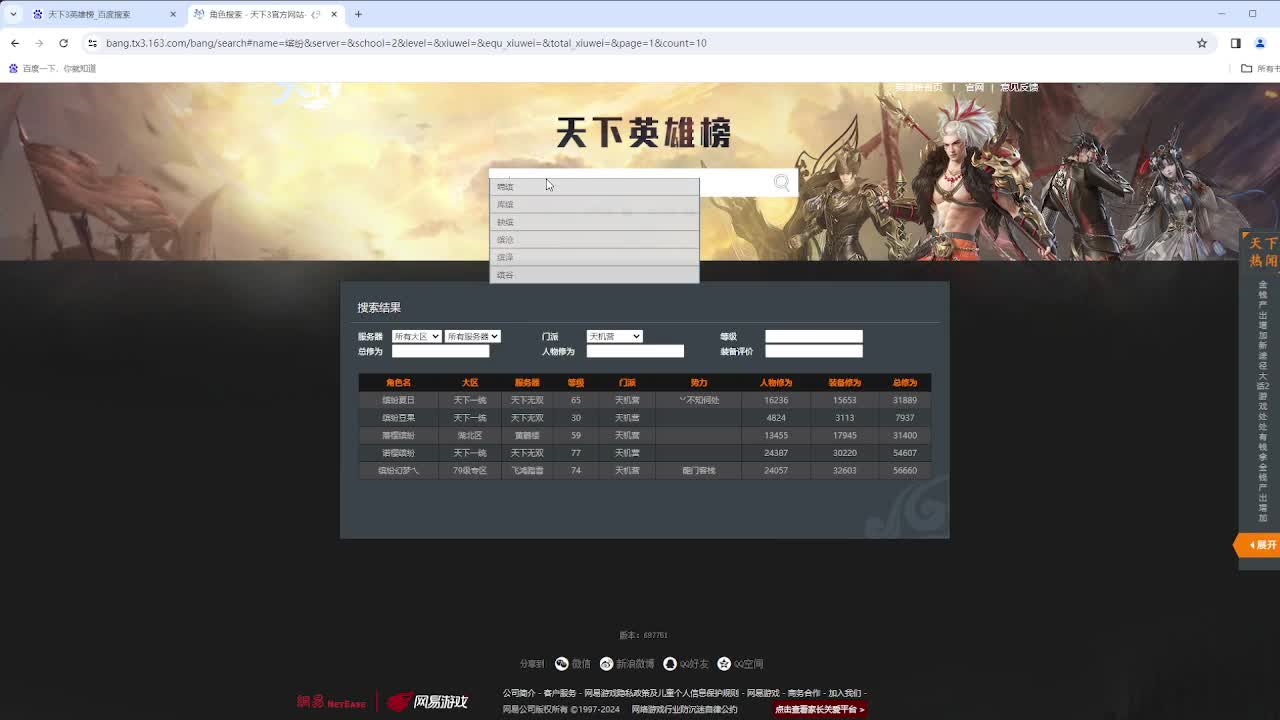Click the 网易游戏 logo in footer
This screenshot has height=720, width=1280.
pos(428,702)
